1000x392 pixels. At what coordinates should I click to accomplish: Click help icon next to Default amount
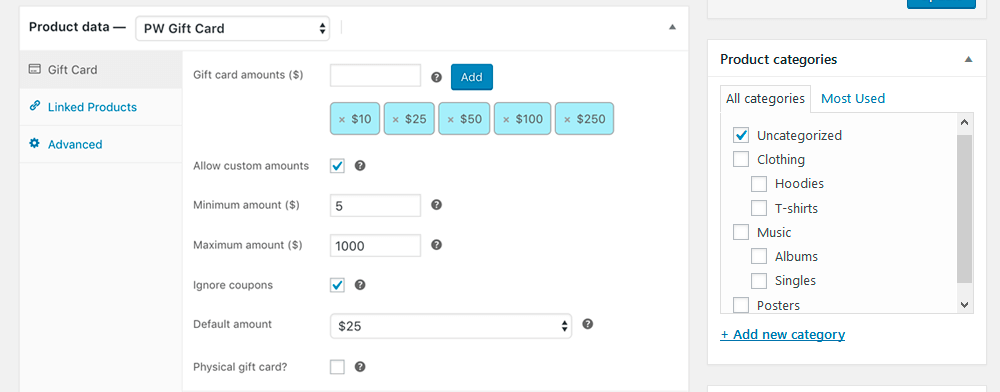click(x=588, y=324)
